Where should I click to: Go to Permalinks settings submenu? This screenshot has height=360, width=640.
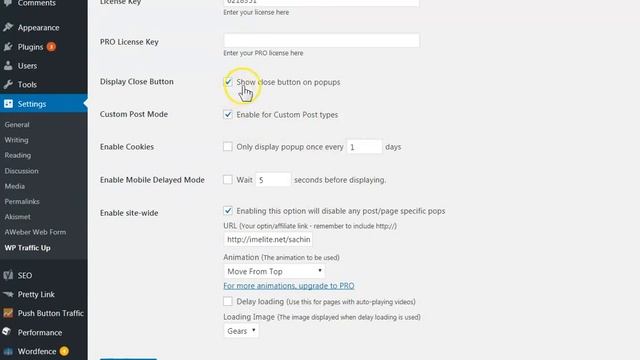(x=22, y=201)
